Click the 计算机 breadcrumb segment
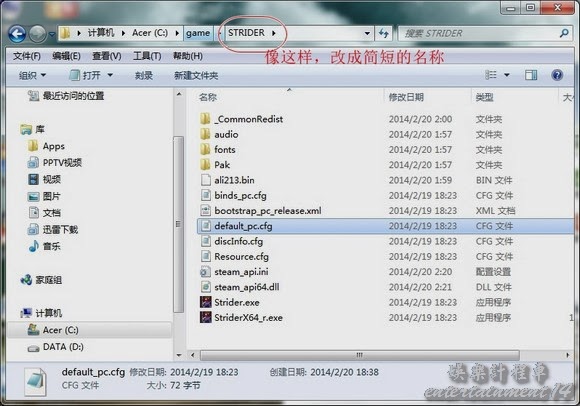580x406 pixels. [x=101, y=33]
